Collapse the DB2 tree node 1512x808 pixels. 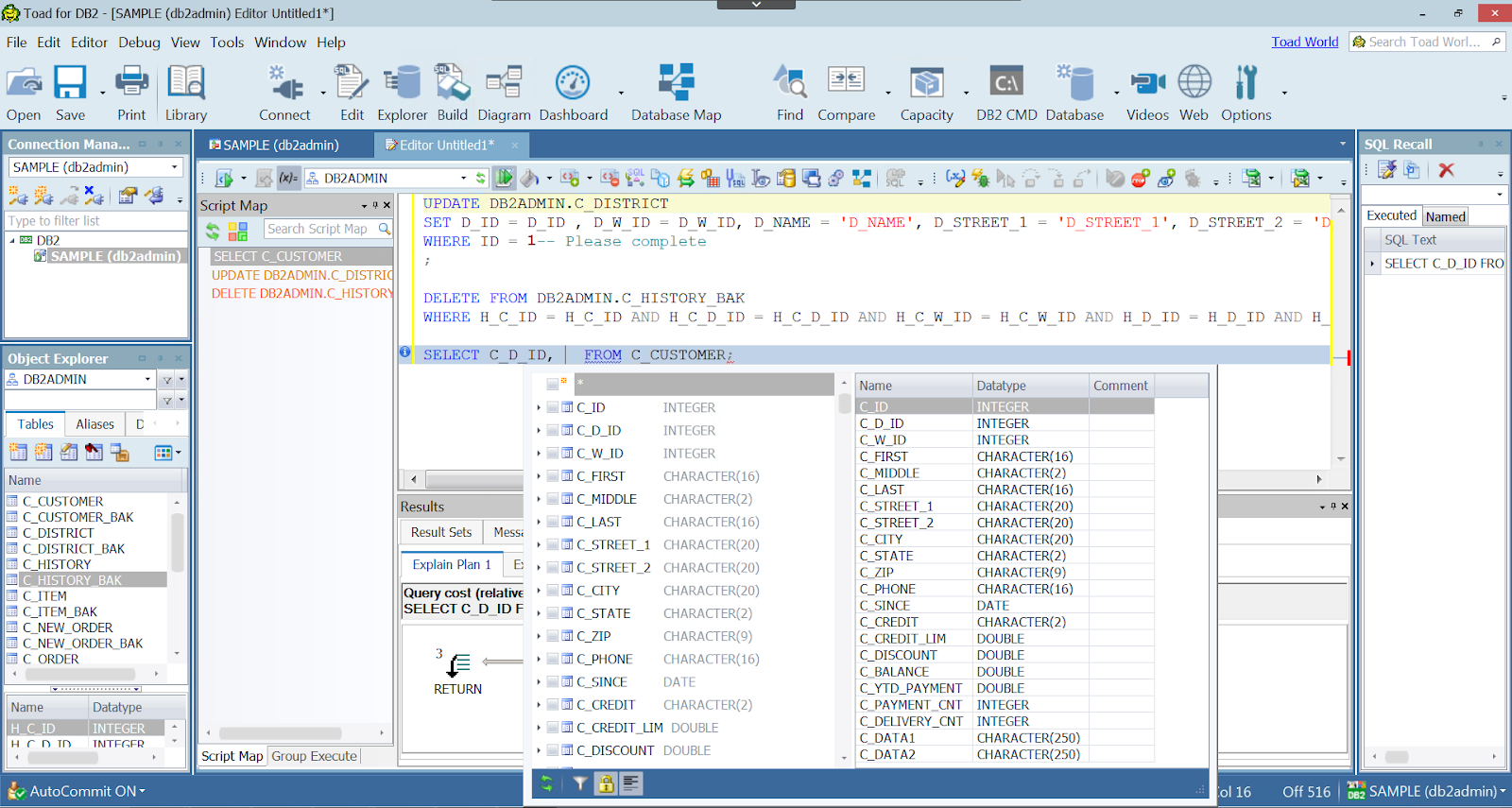pyautogui.click(x=12, y=240)
